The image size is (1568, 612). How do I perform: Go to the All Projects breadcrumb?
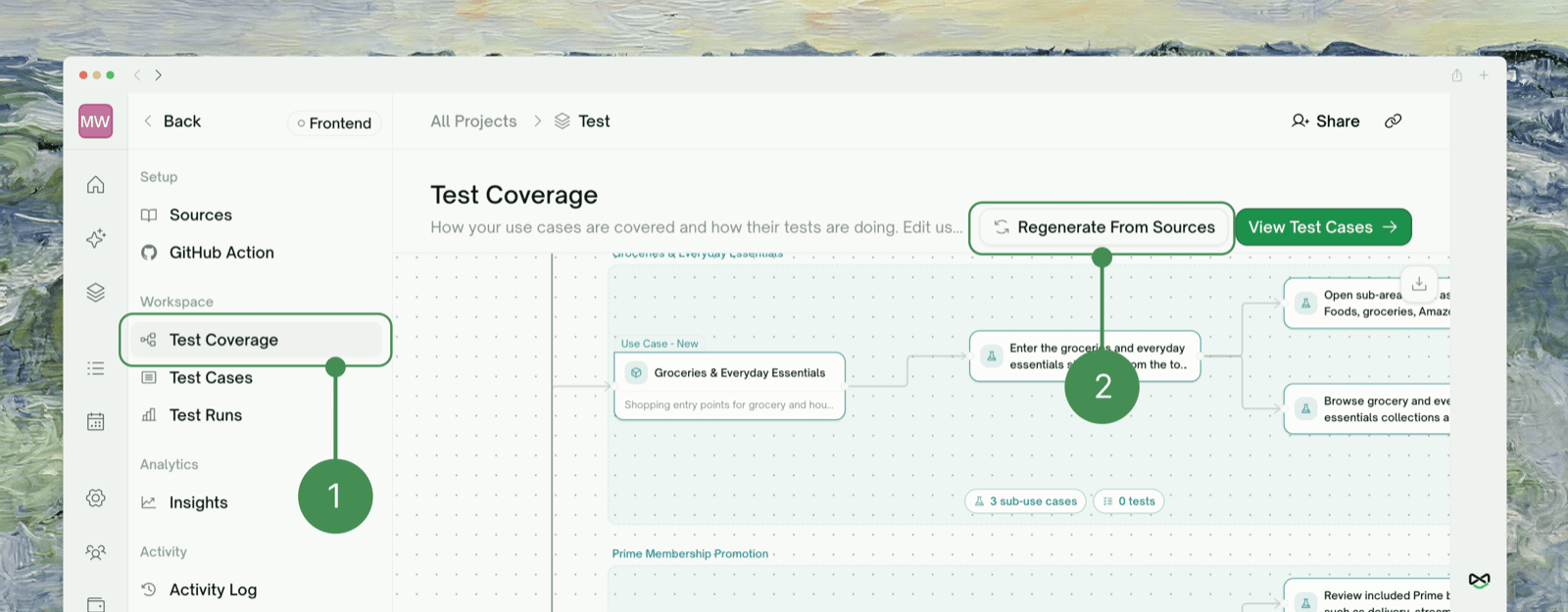click(473, 121)
